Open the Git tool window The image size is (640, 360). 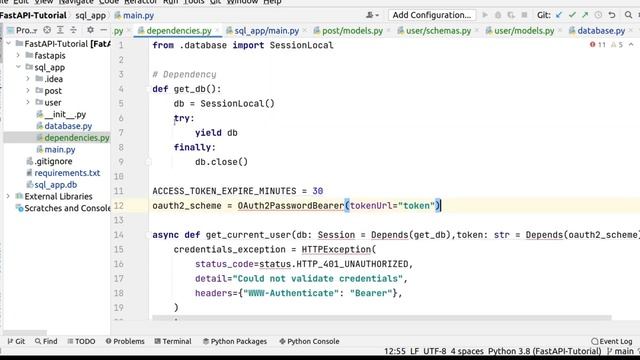click(16, 341)
